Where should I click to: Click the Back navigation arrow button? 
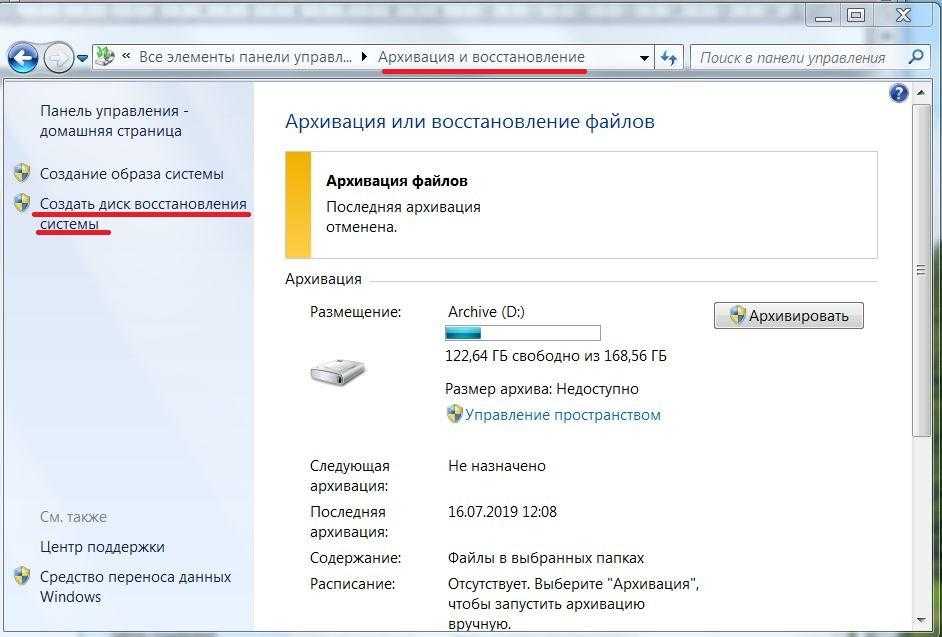tap(23, 58)
